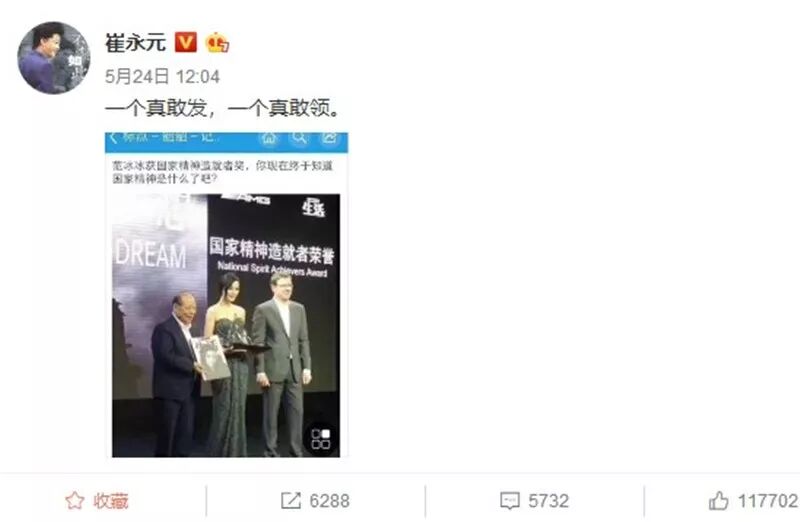
Task: Click the like count 117702
Action: 768,501
